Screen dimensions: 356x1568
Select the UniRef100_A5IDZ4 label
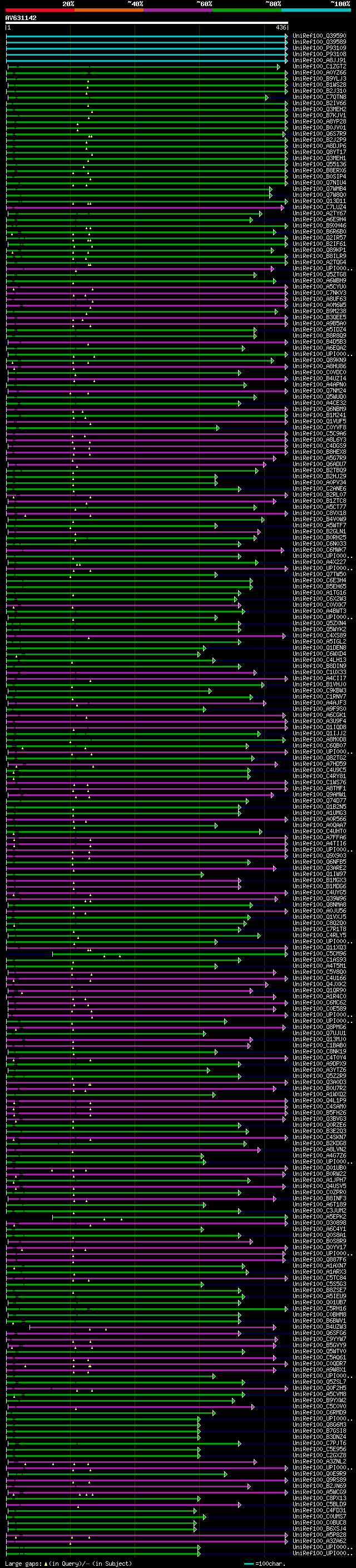(x=319, y=329)
